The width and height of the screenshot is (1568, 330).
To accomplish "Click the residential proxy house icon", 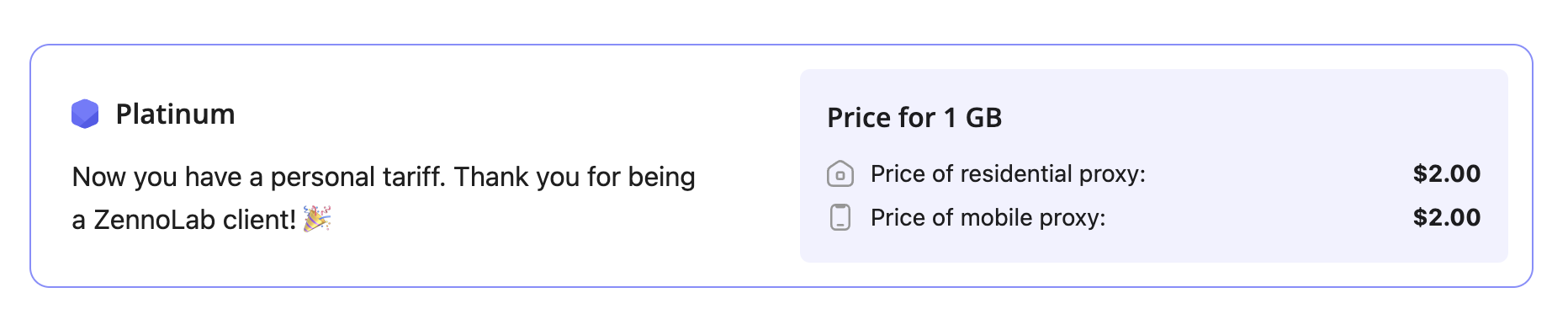I will tap(840, 173).
